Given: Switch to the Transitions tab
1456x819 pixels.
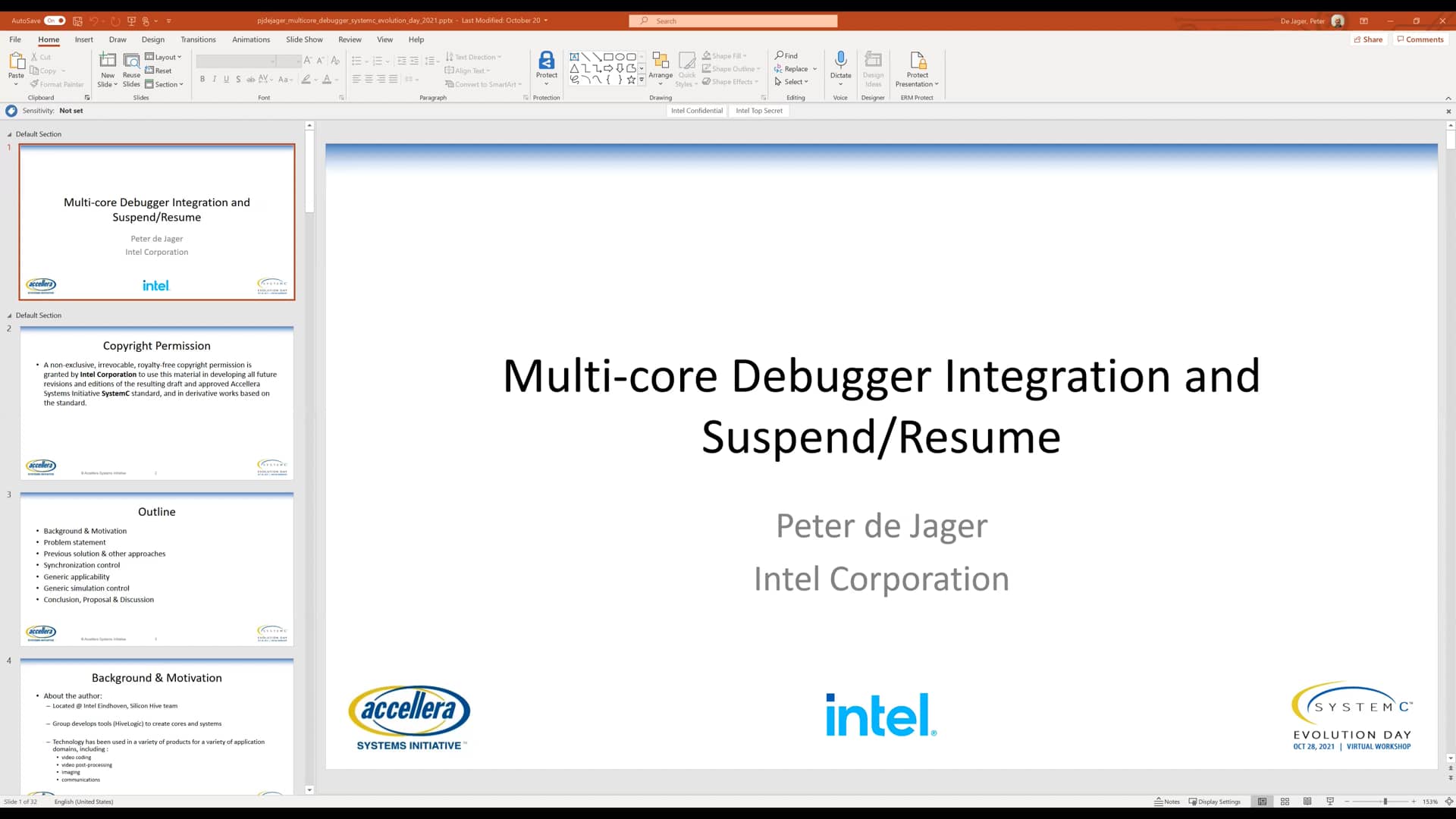Looking at the screenshot, I should (x=198, y=39).
